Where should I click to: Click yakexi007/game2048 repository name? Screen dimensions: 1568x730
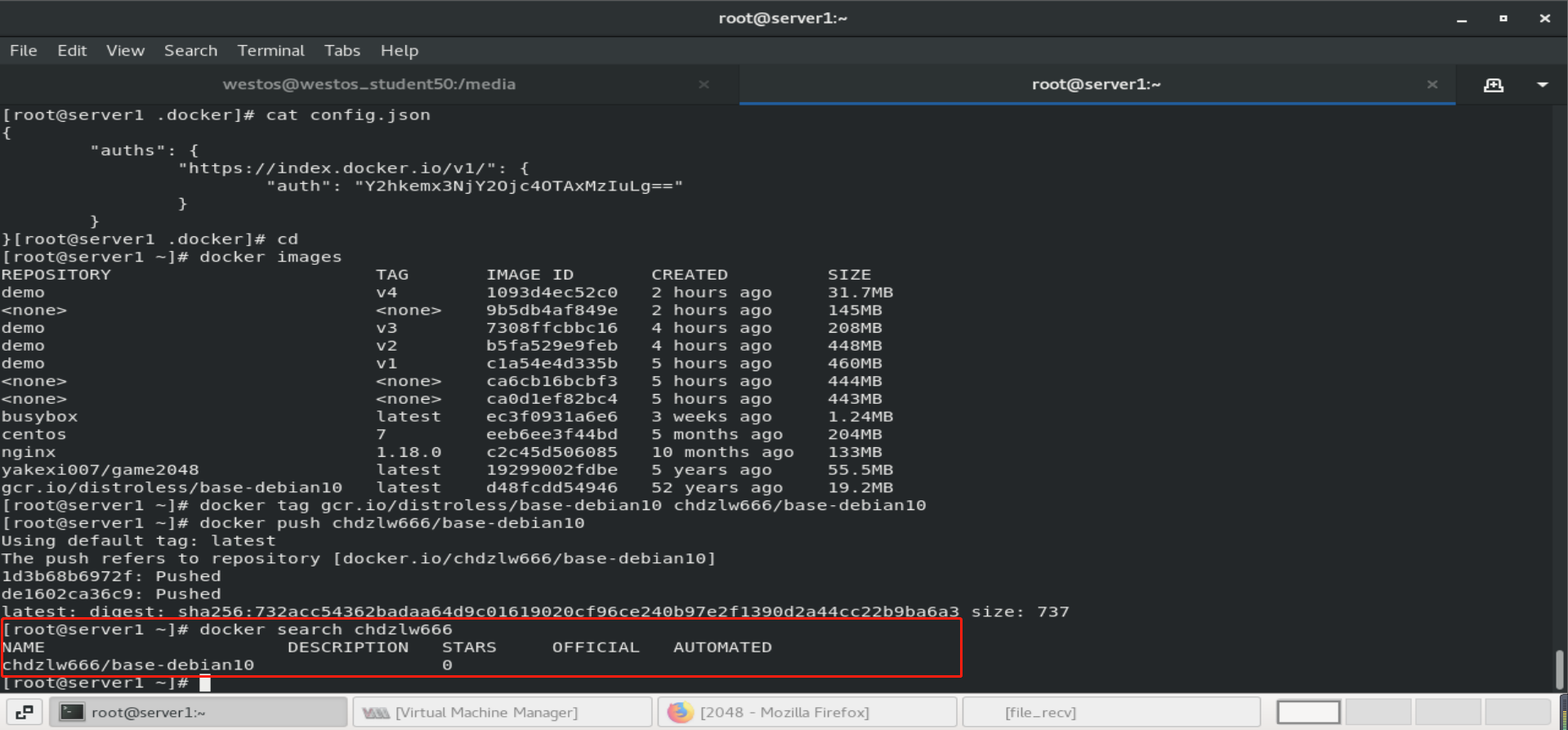tap(100, 470)
